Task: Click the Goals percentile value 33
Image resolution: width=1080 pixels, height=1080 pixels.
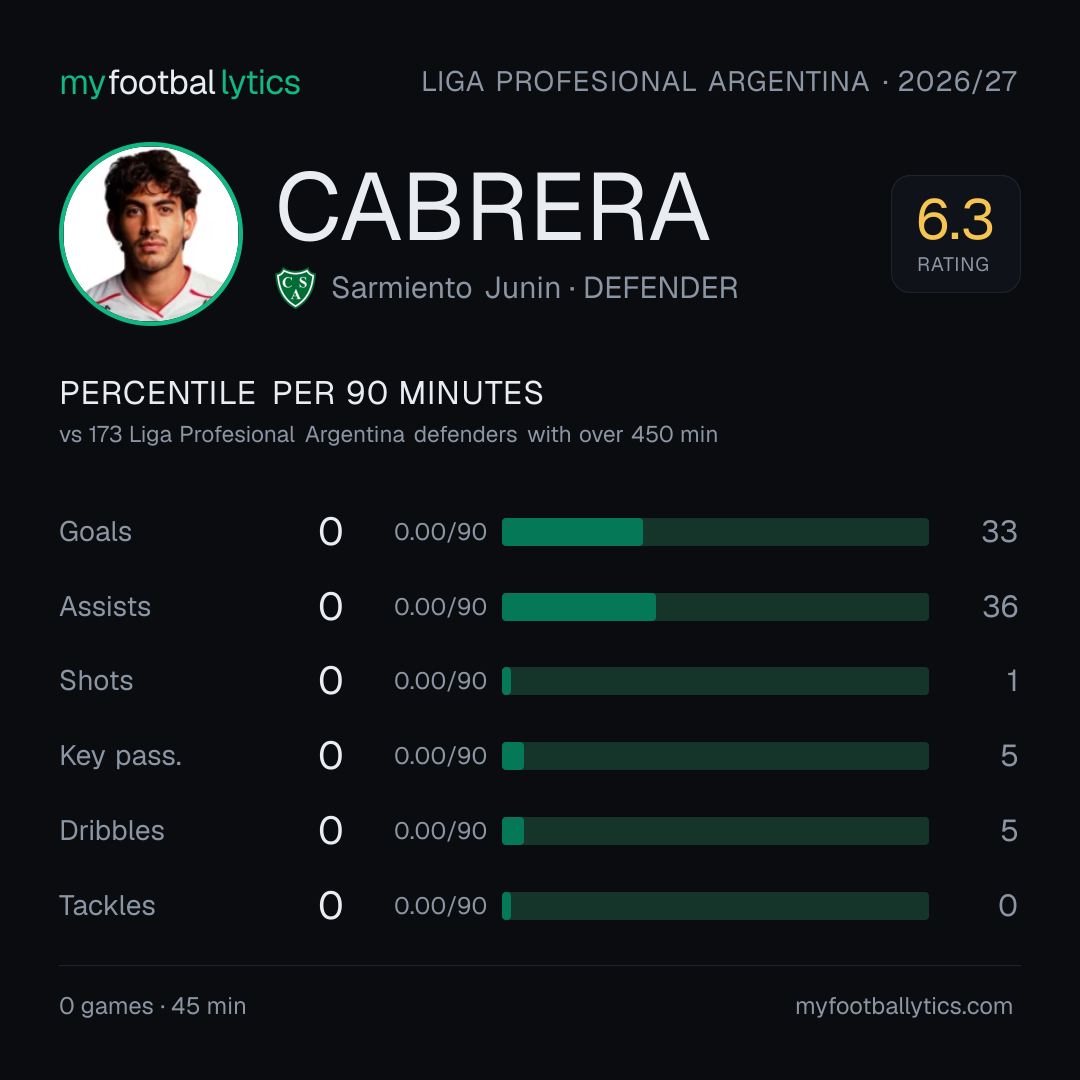Action: [999, 532]
